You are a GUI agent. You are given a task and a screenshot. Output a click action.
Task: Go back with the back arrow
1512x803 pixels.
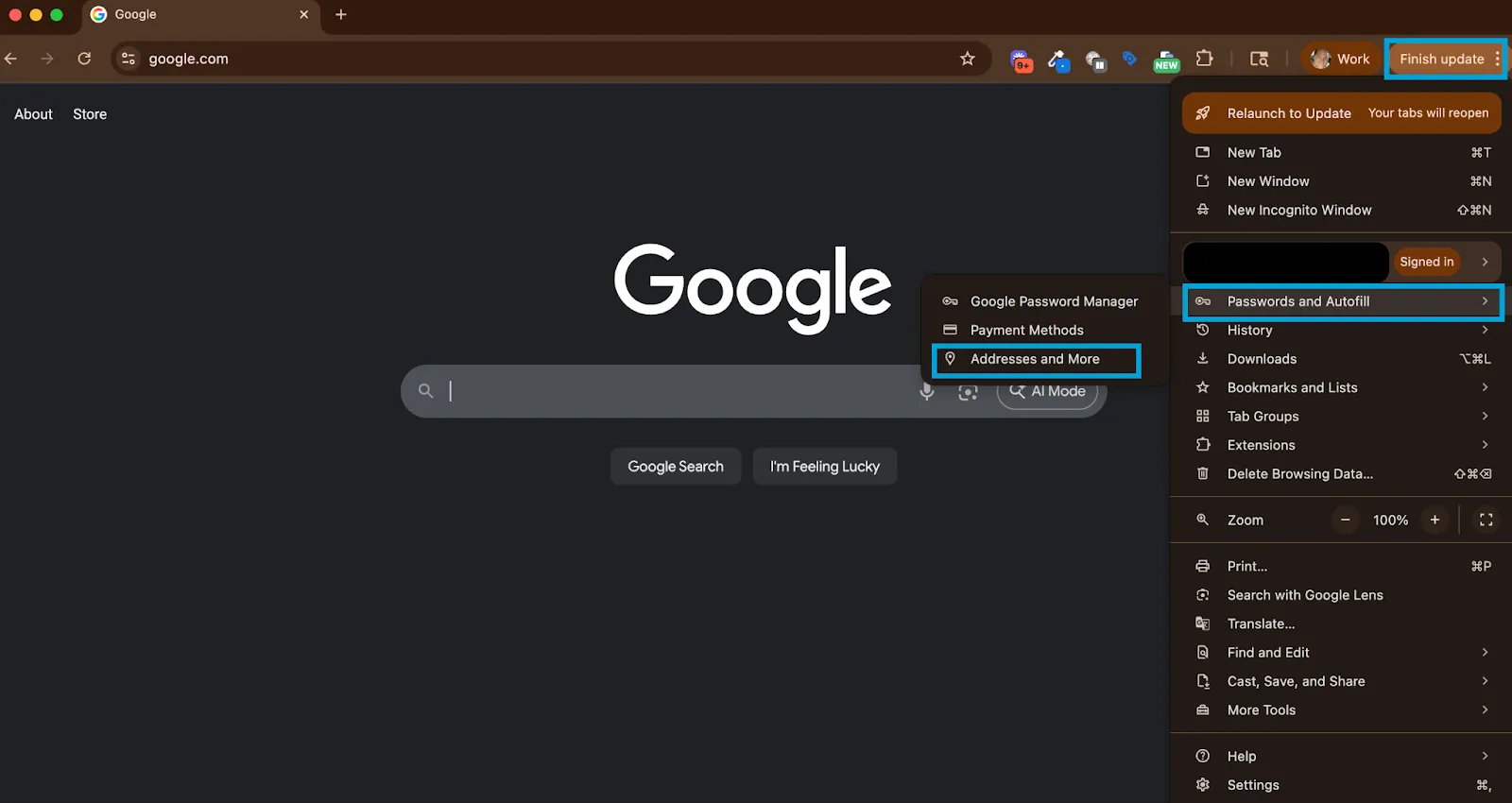(x=11, y=59)
